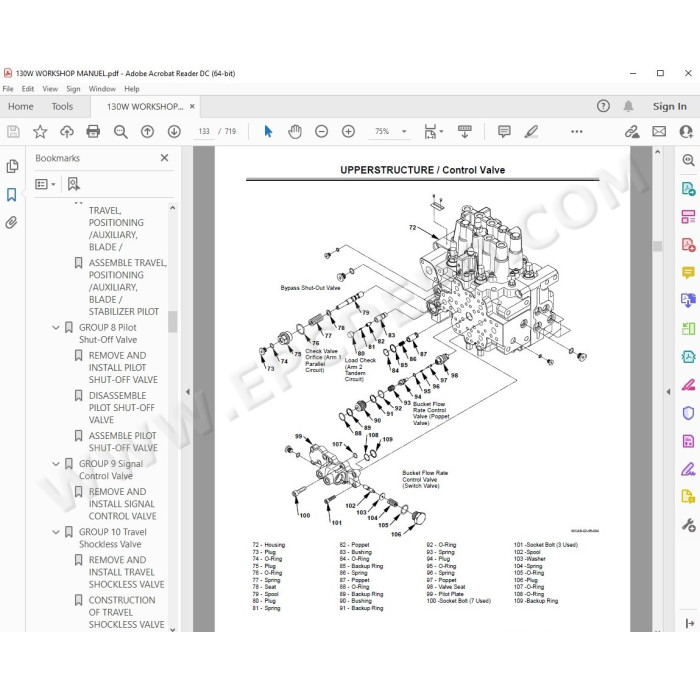The image size is (700, 700).
Task: Toggle the Bookmarks panel icon
Action: (x=12, y=195)
